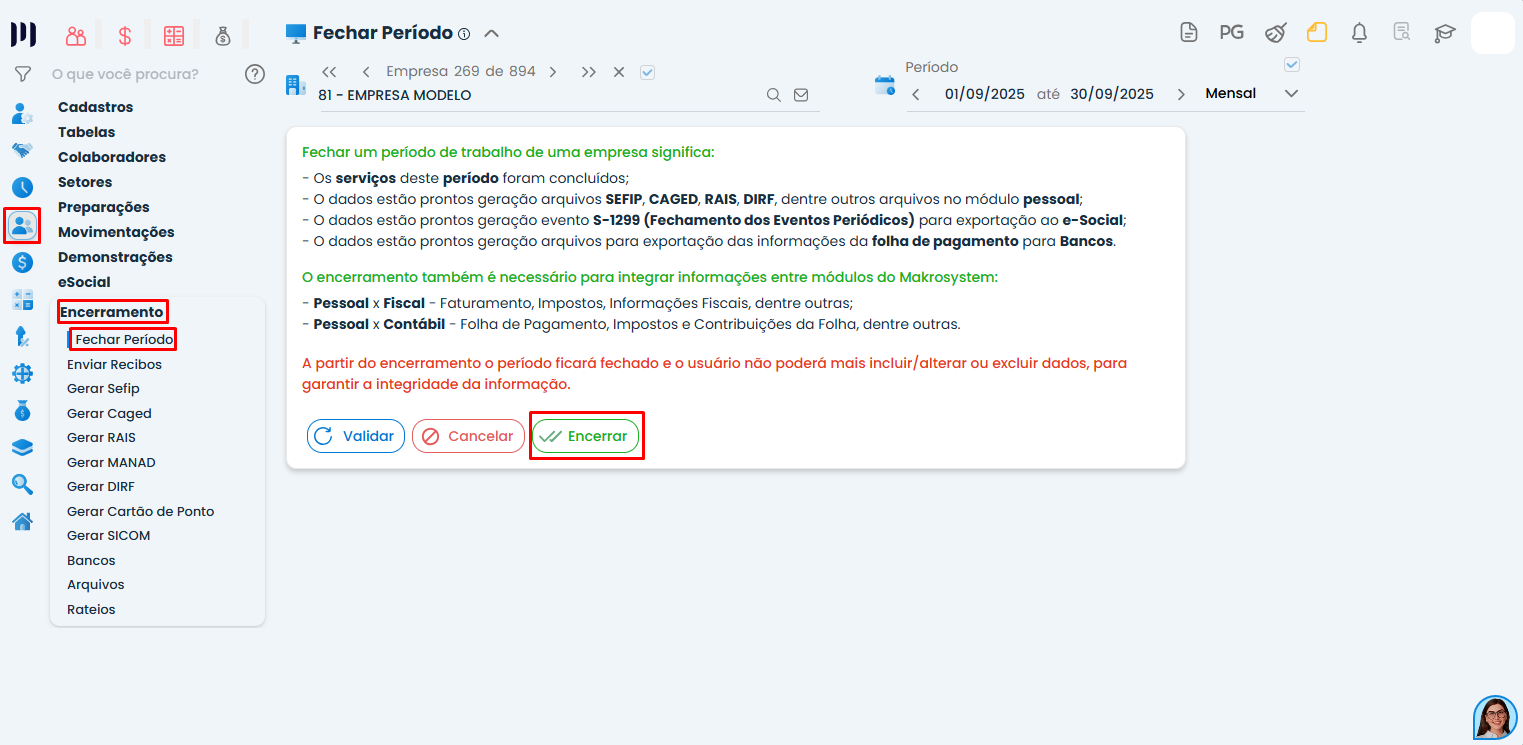Advance to next period arrow
This screenshot has height=745, width=1523.
point(1181,94)
